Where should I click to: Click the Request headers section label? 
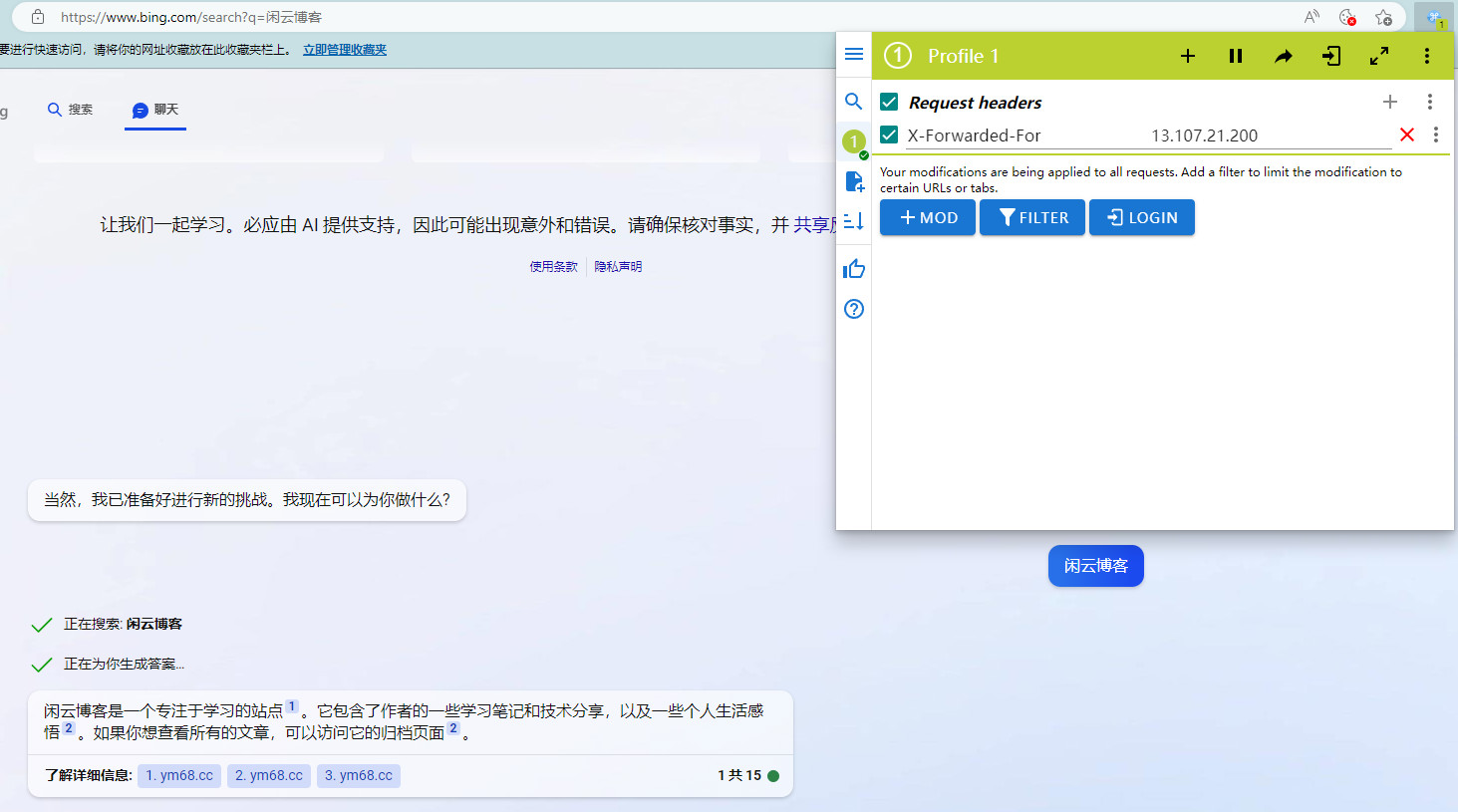click(x=975, y=103)
